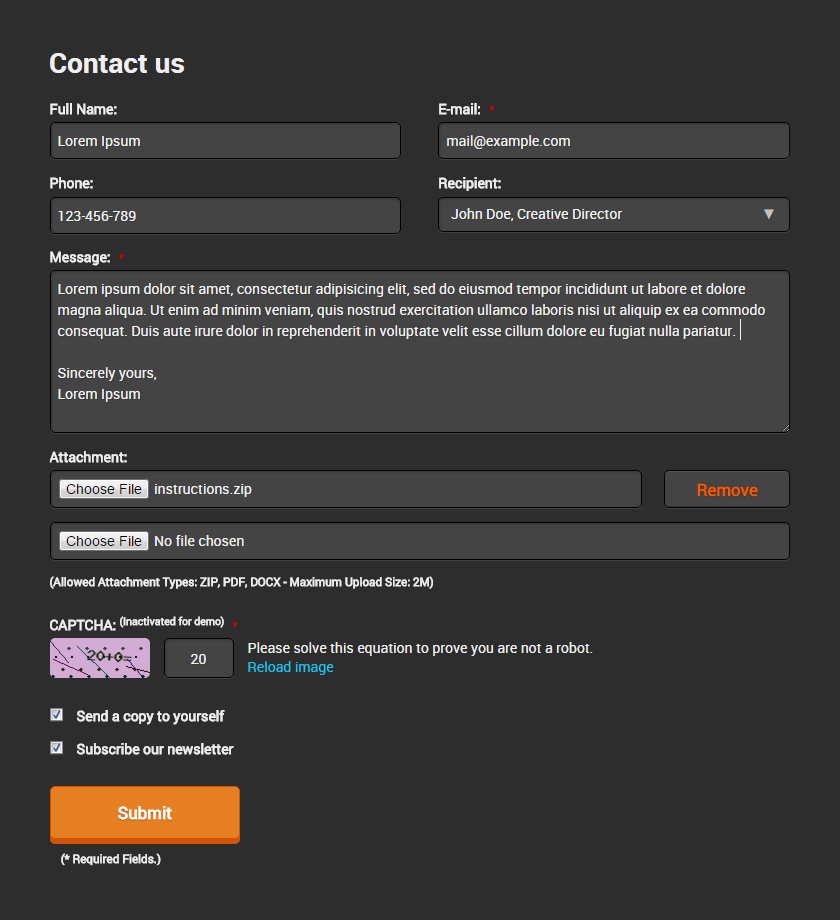Image resolution: width=840 pixels, height=920 pixels.
Task: Open the Recipient John Doe dropdown
Action: 614,215
